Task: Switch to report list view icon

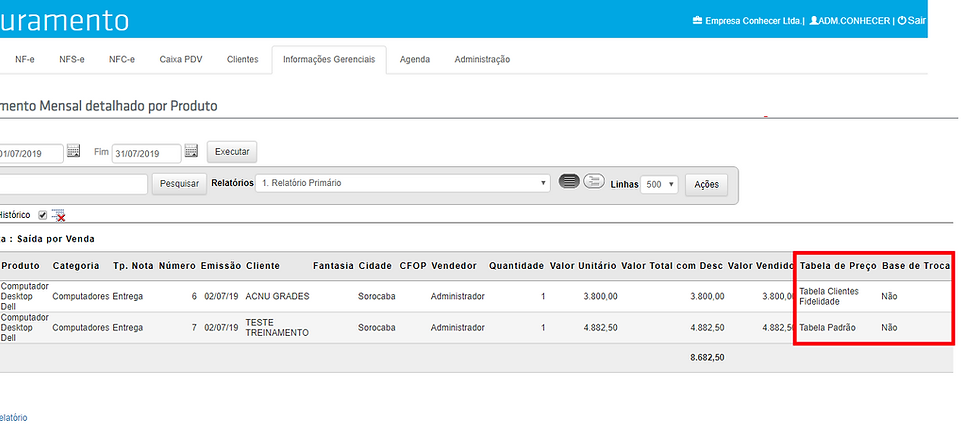Action: (x=569, y=182)
